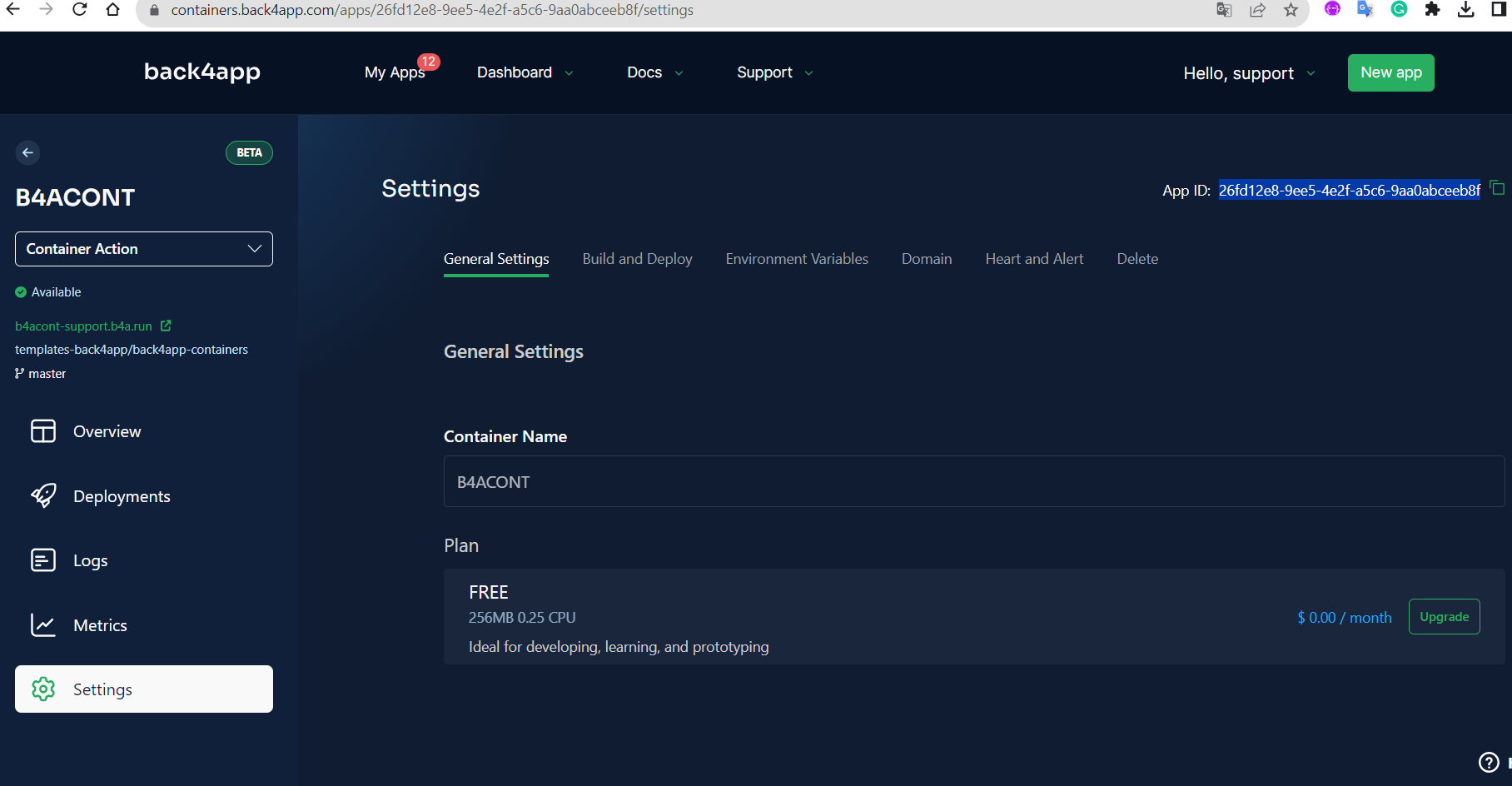Click the New app button

click(1391, 72)
